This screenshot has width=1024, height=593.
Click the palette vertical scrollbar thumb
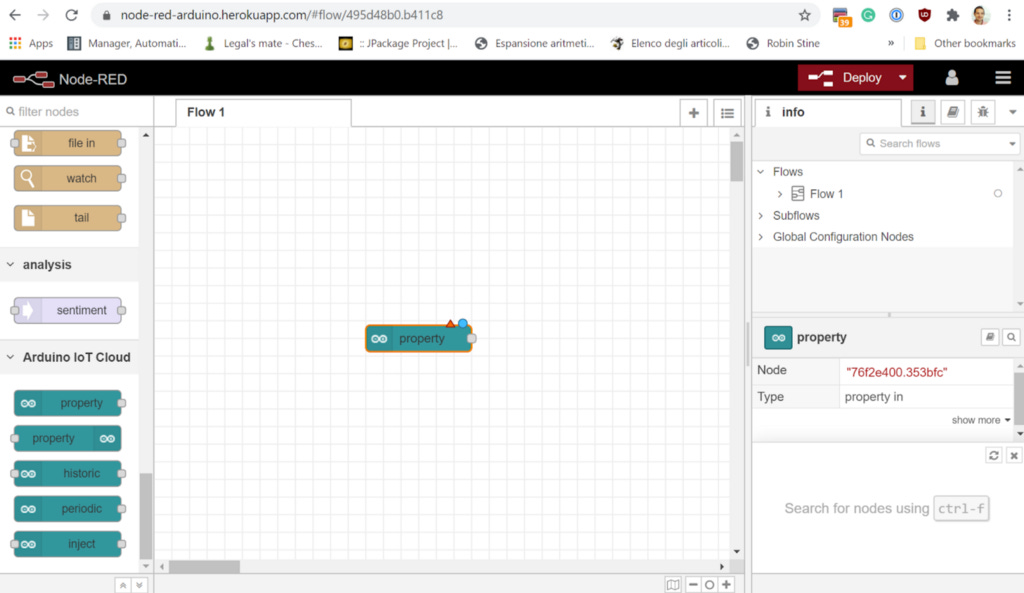pos(146,516)
